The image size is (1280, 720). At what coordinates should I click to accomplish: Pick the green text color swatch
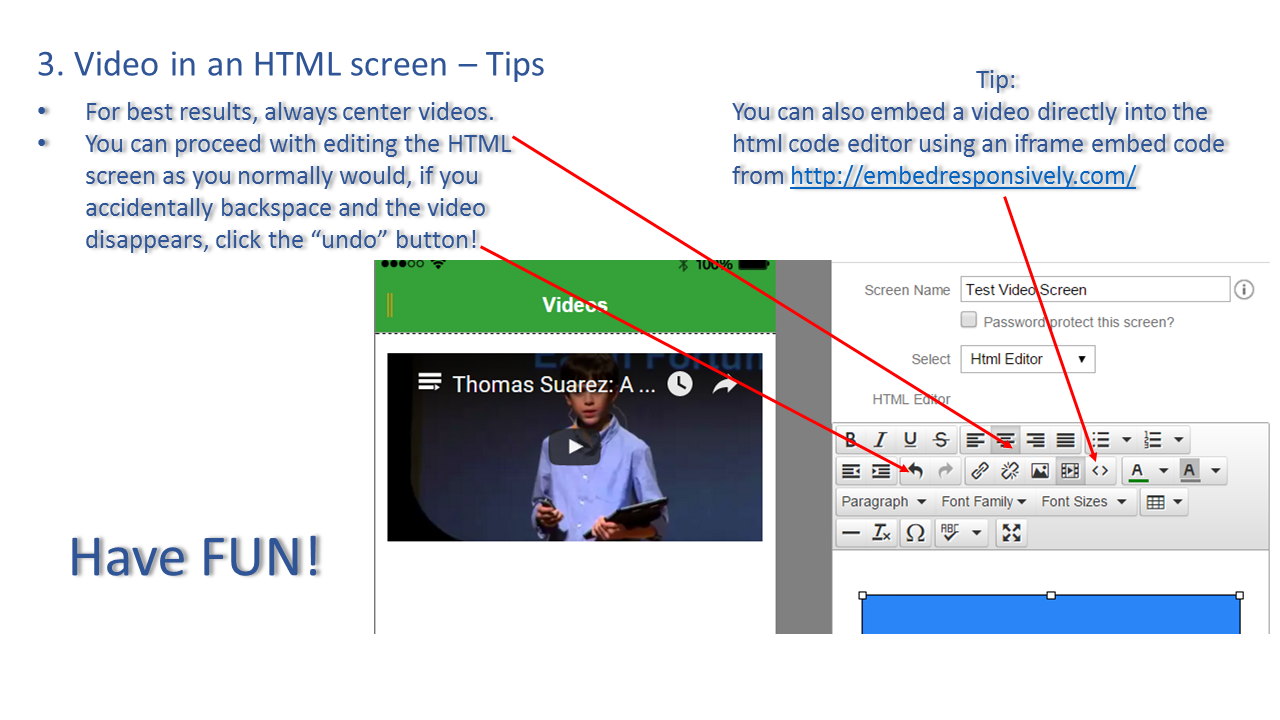pos(1137,471)
